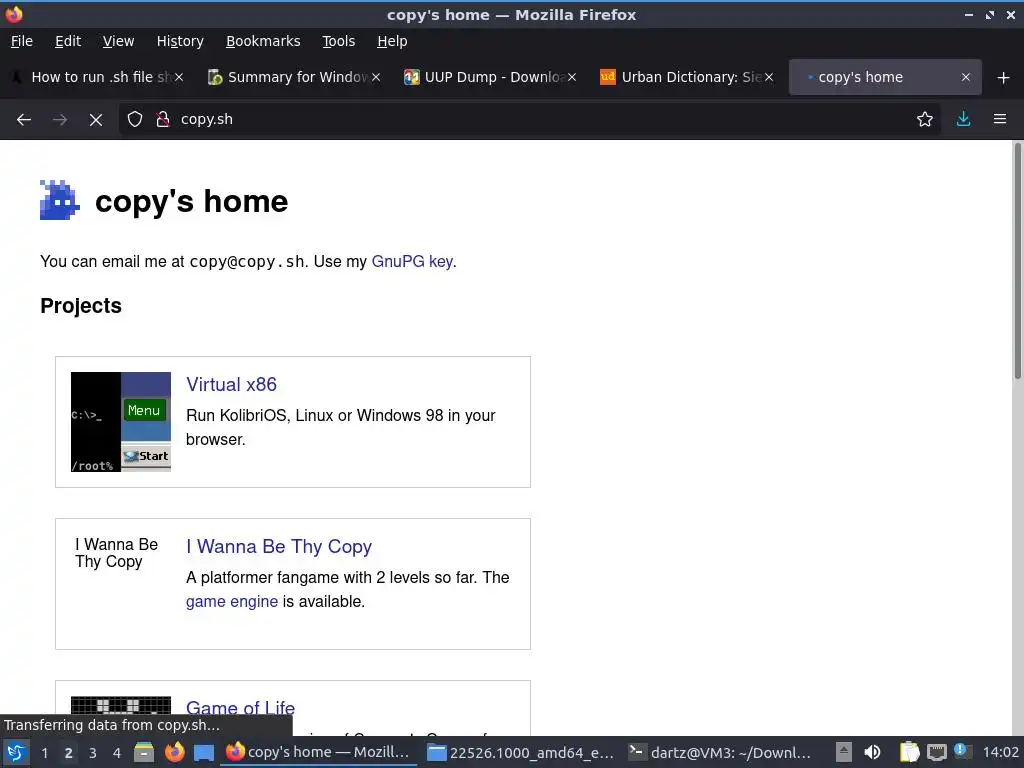1024x768 pixels.
Task: Close the 'Summary for Windows' tab
Action: [x=376, y=78]
